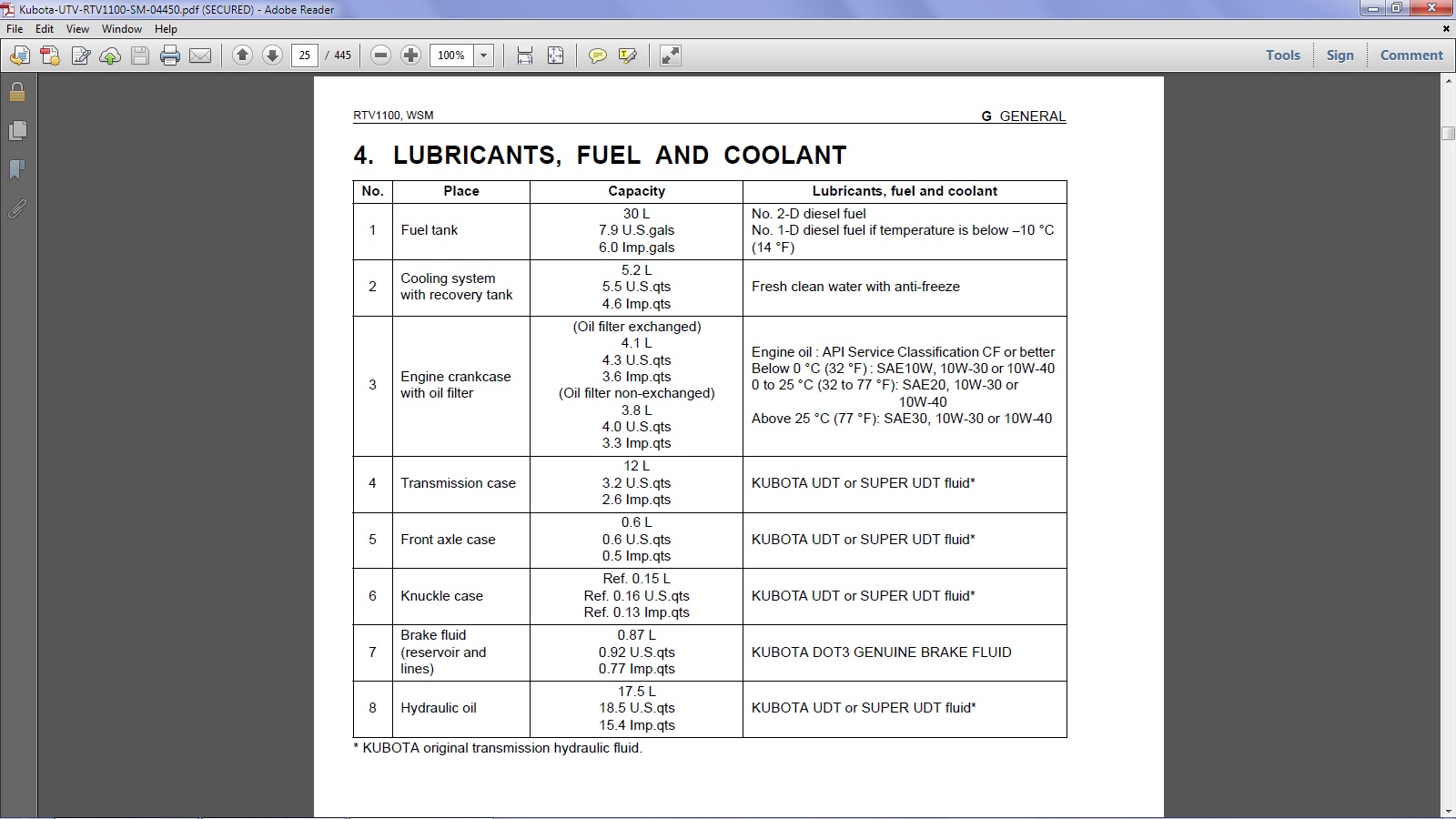1456x819 pixels.
Task: Toggle Read Mode expand arrows icon
Action: [670, 56]
